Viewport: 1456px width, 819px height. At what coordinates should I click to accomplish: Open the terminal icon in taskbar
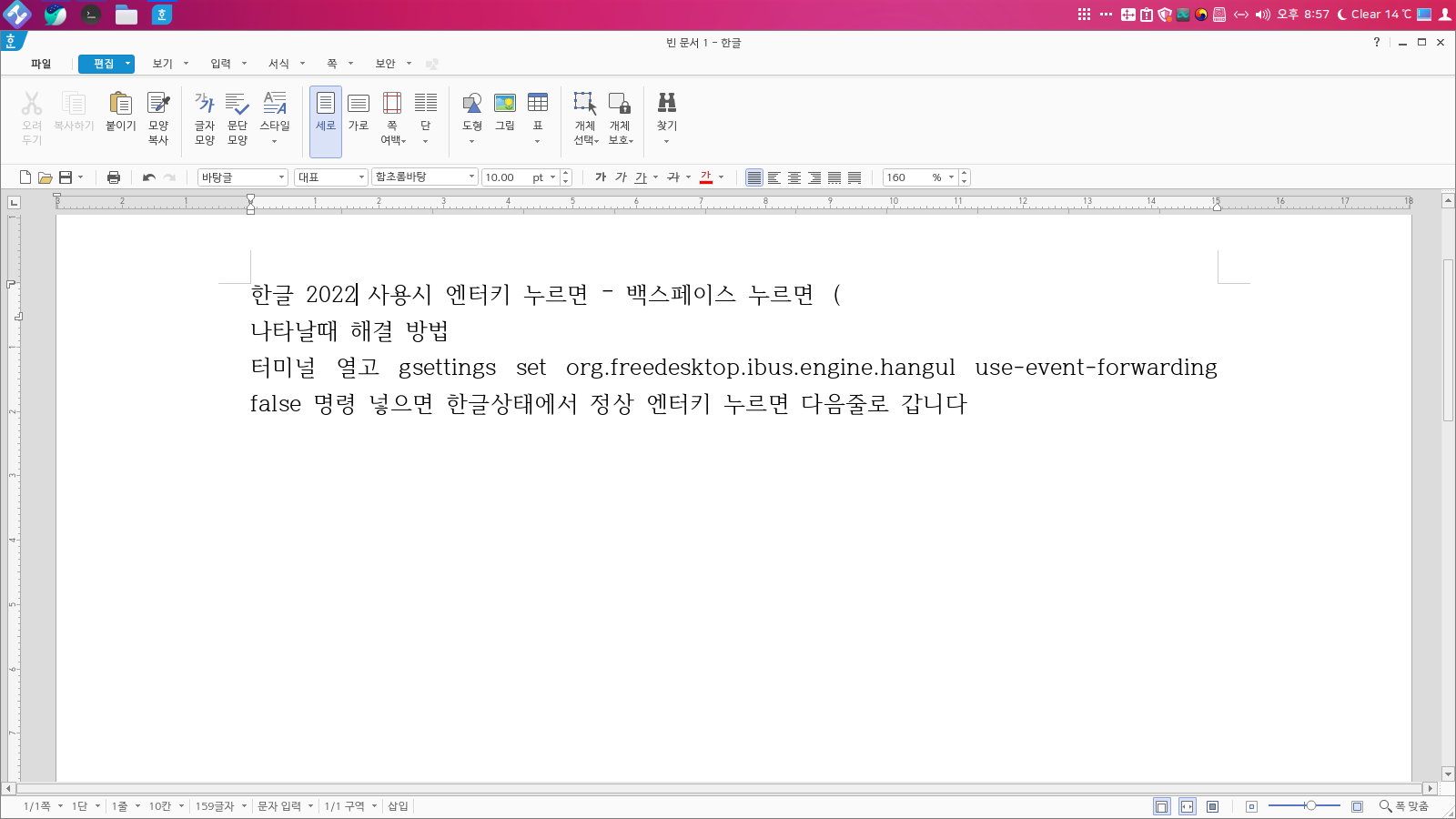(91, 15)
